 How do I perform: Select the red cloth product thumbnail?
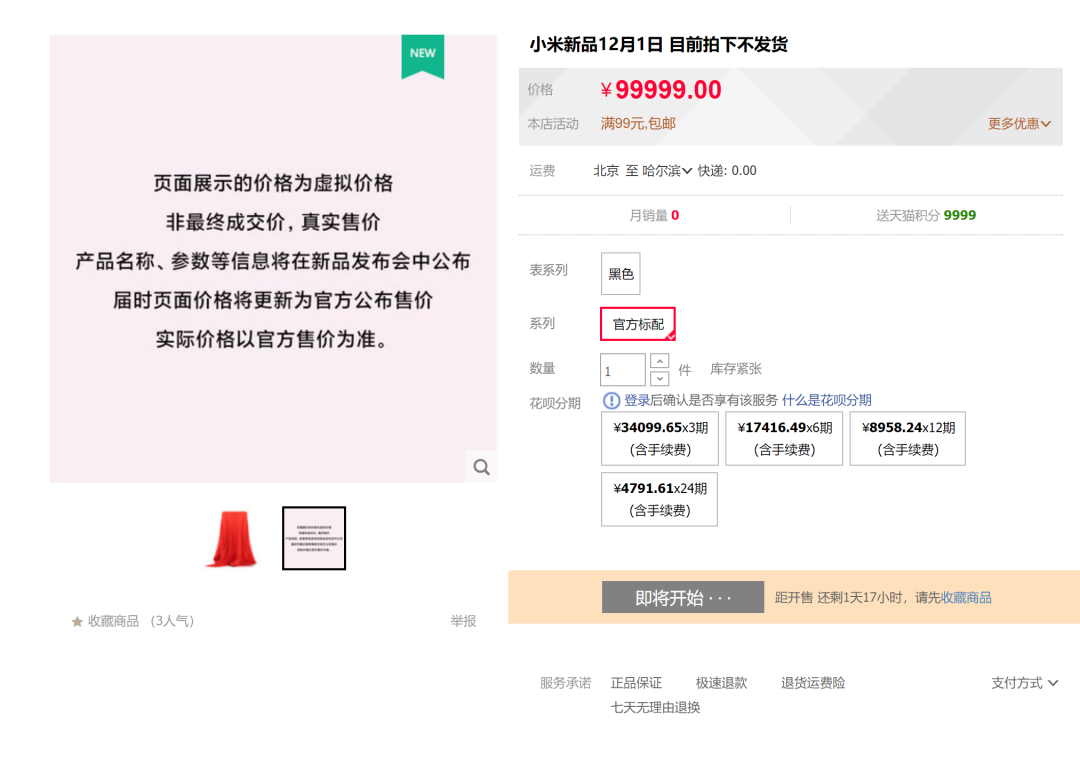point(231,538)
